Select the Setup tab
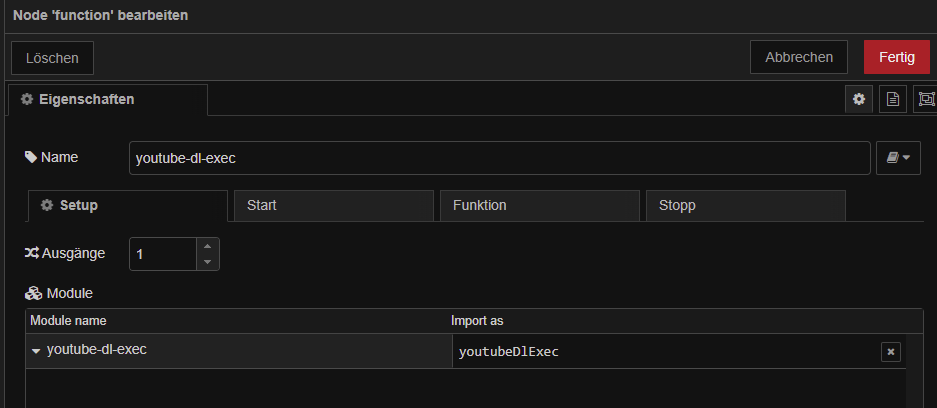 (128, 205)
